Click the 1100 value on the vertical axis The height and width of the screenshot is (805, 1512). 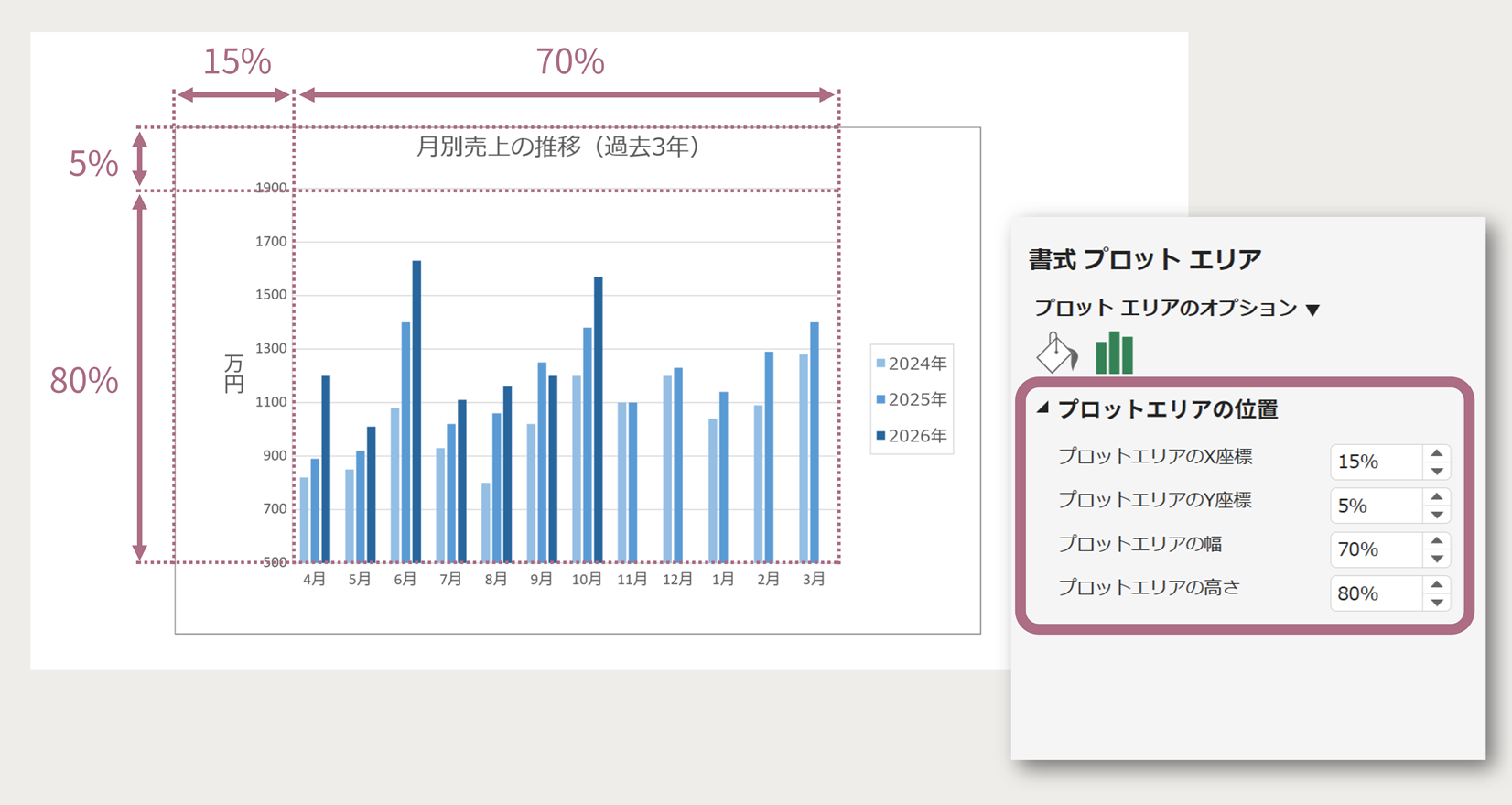coord(271,402)
